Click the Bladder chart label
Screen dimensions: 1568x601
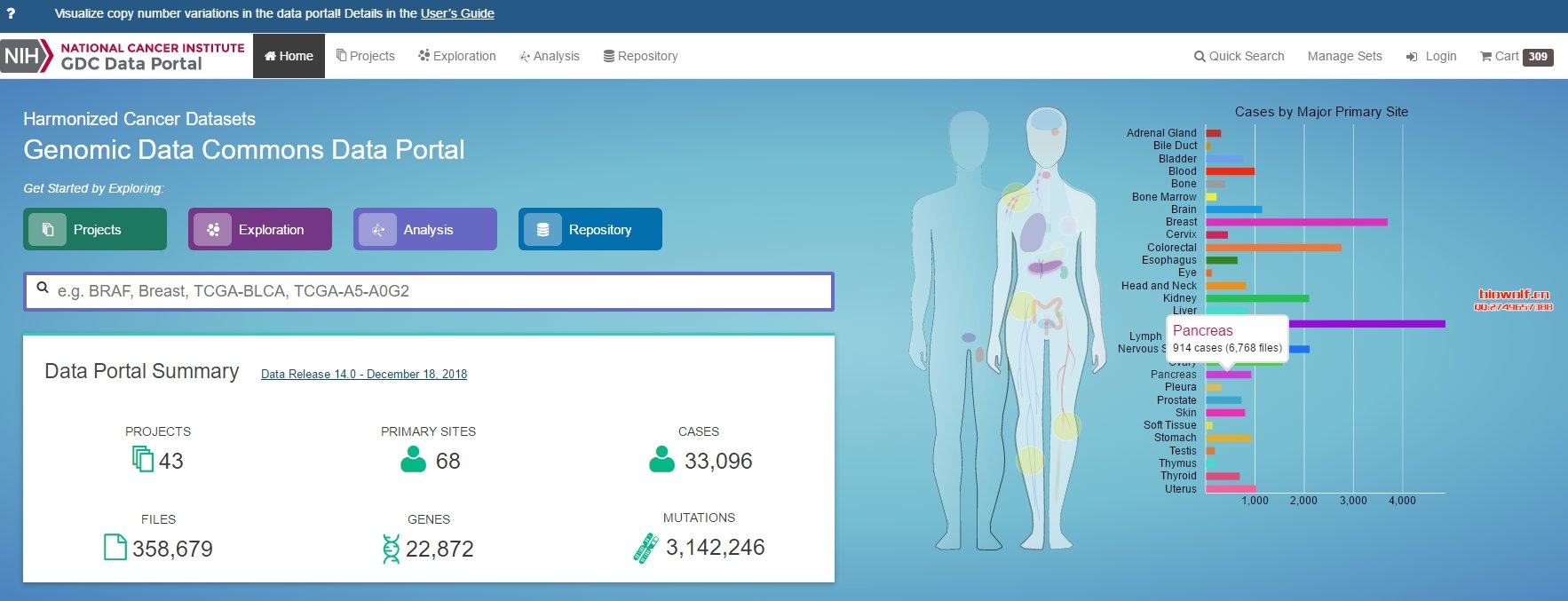click(x=1177, y=159)
